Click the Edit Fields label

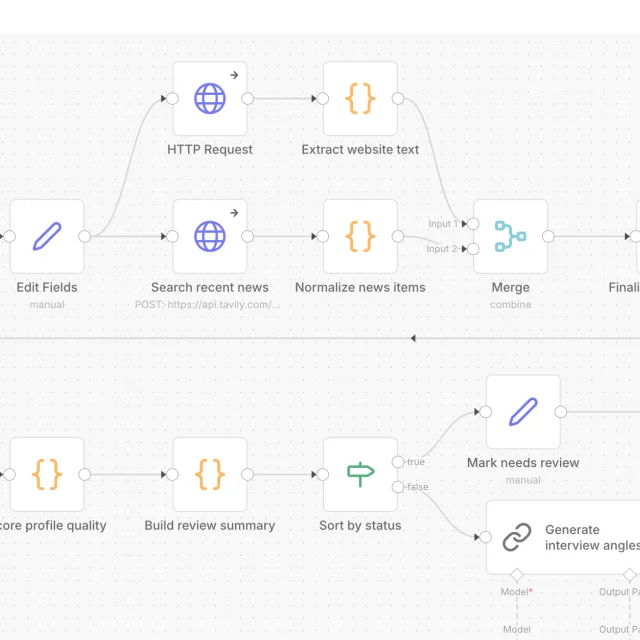pyautogui.click(x=47, y=287)
